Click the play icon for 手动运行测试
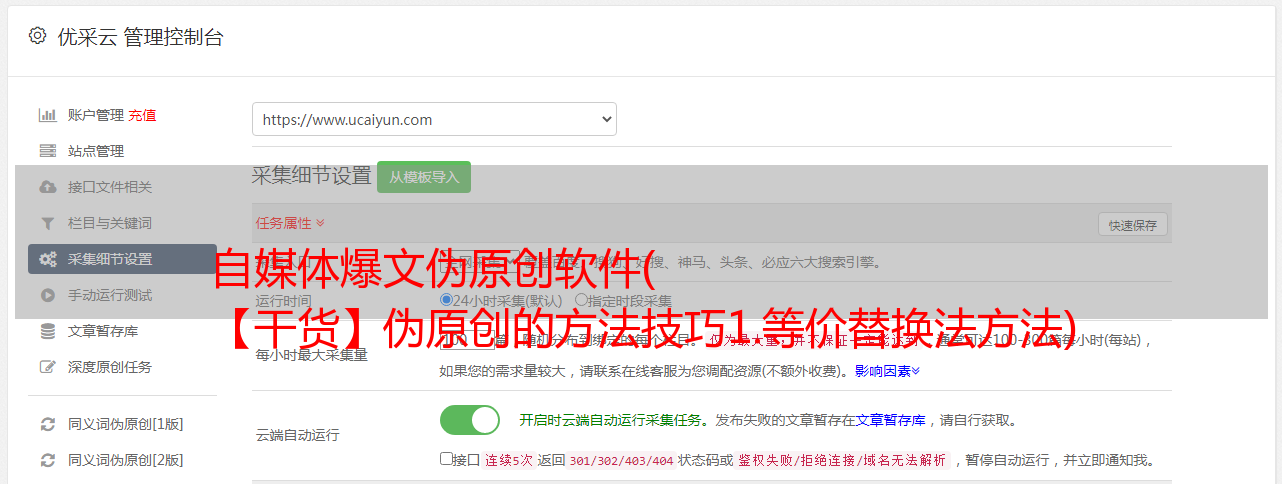The width and height of the screenshot is (1282, 484). (47, 295)
